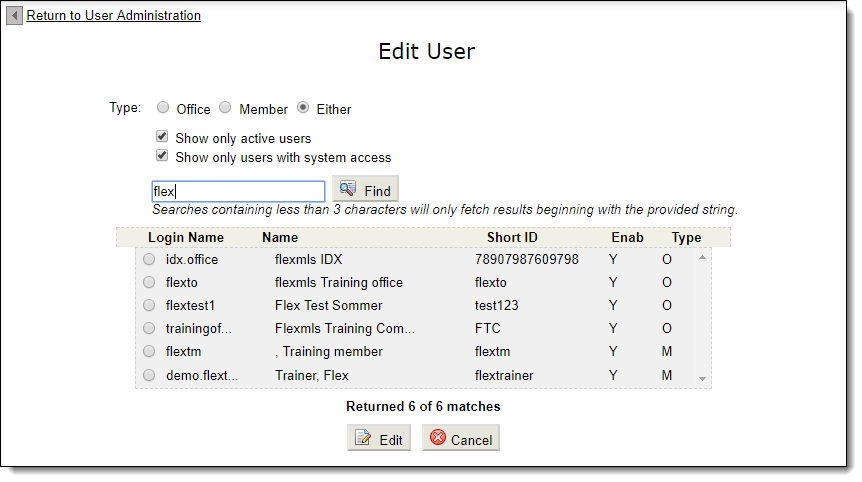Click the name ', Training member'
This screenshot has width=862, height=482.
coord(329,352)
